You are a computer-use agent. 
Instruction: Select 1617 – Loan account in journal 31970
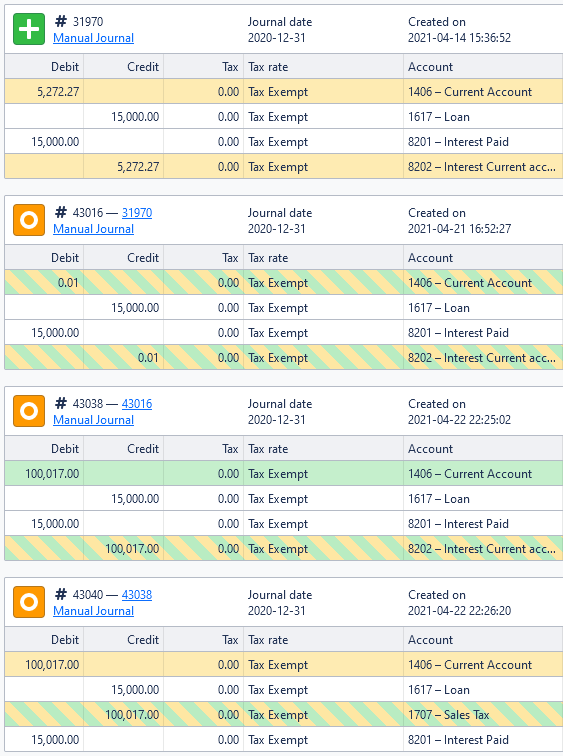coord(483,117)
